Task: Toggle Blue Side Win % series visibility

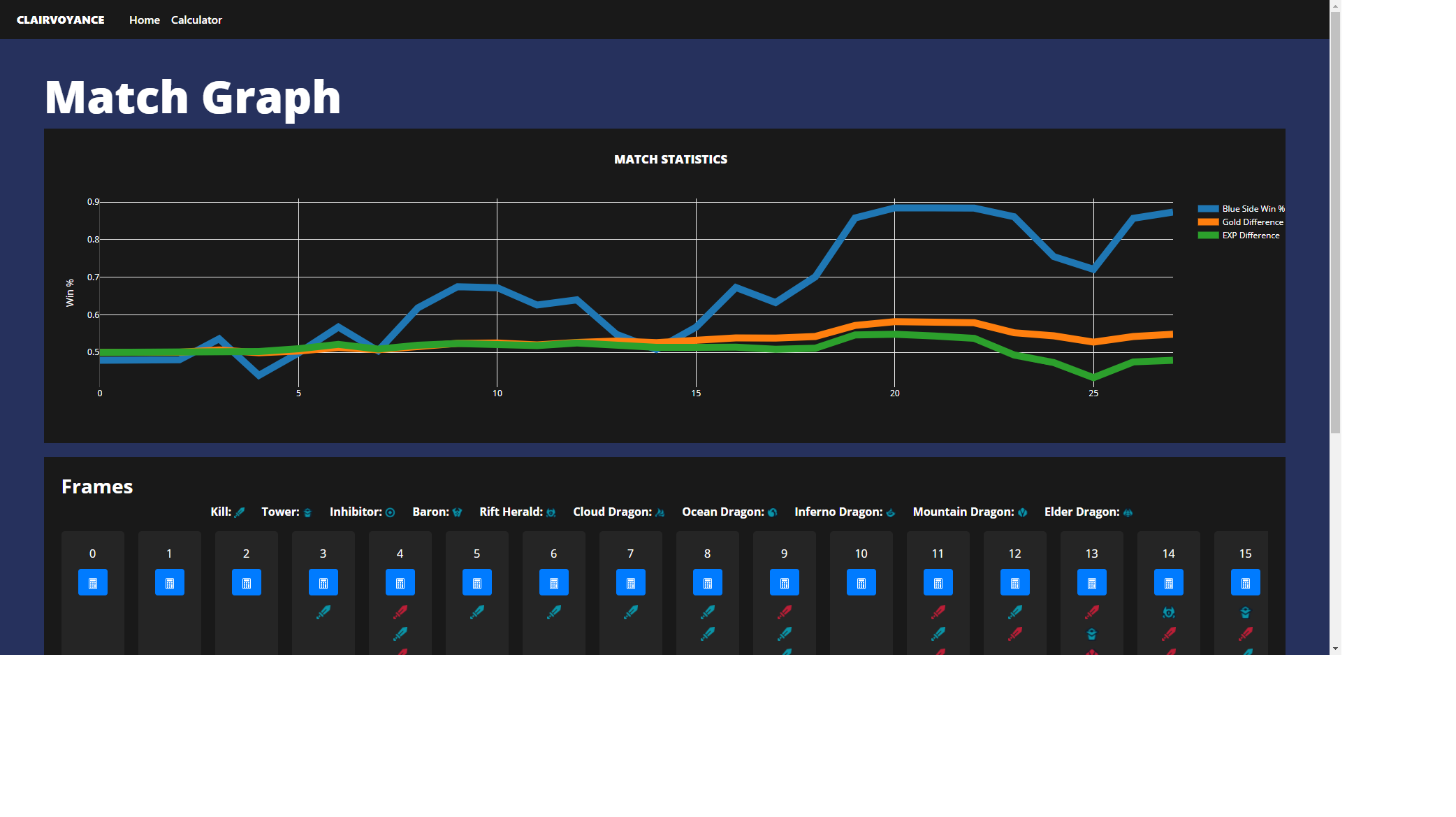Action: click(x=1253, y=209)
